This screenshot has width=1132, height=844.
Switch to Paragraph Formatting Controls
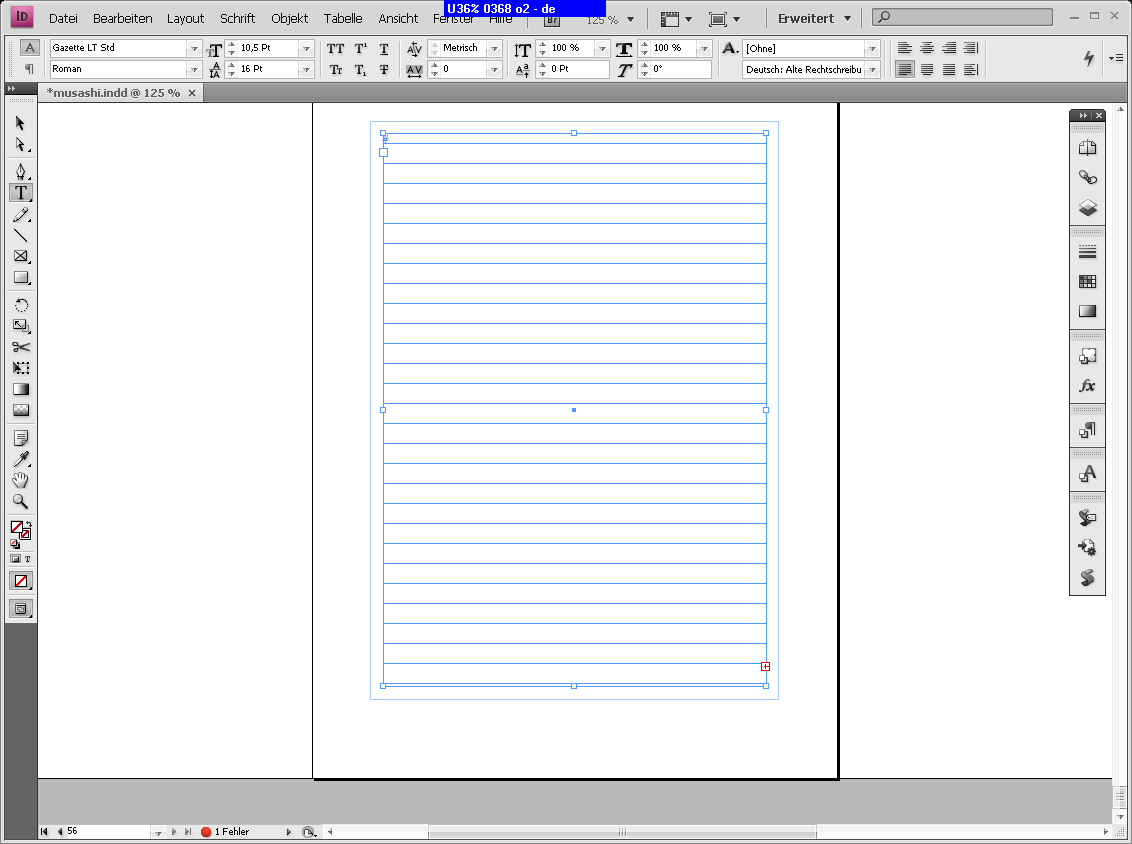(x=29, y=69)
